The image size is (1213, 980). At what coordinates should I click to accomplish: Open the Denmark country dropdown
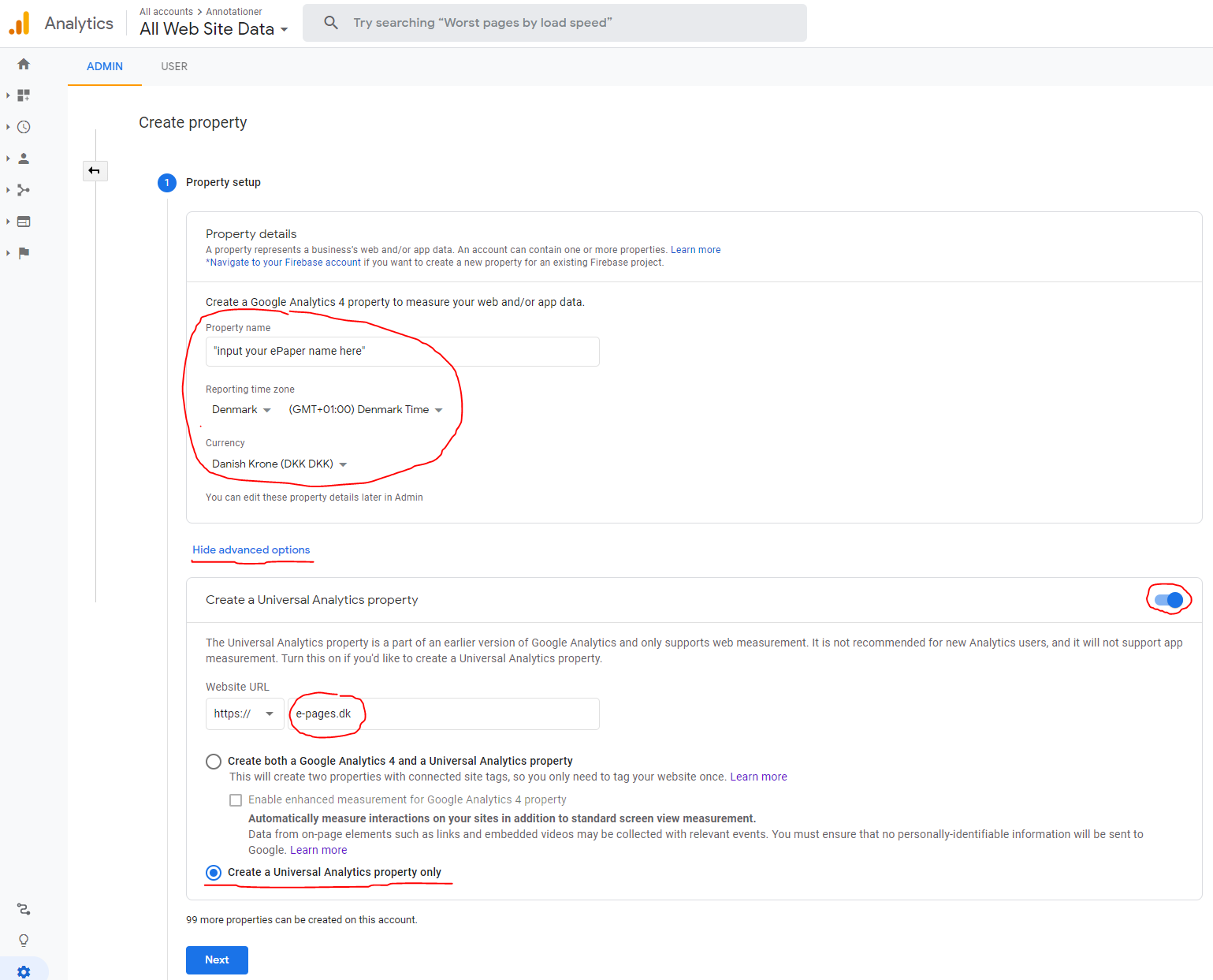click(241, 410)
